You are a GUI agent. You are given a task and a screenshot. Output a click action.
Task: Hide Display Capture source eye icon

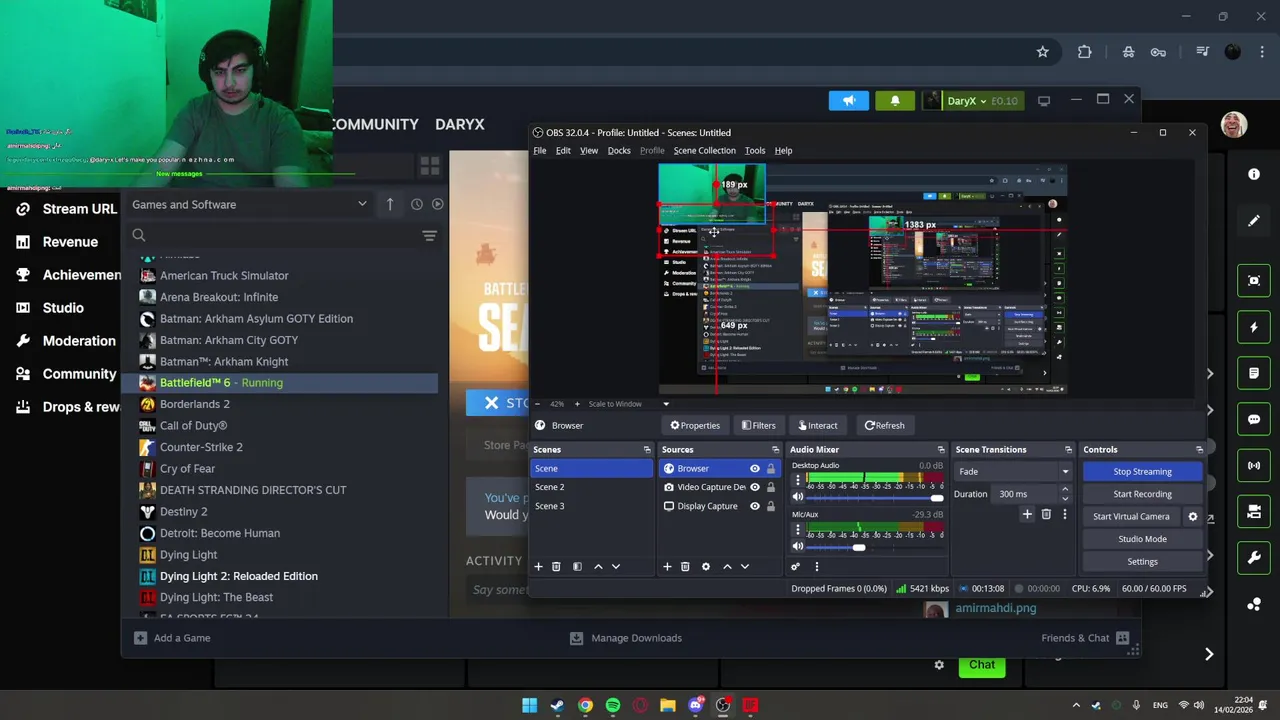pos(755,506)
